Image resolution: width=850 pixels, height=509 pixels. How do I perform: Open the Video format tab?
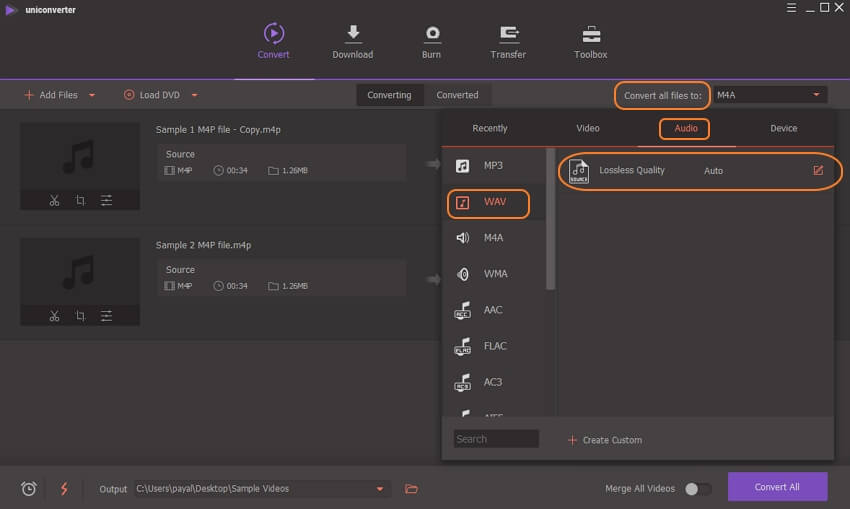point(588,128)
